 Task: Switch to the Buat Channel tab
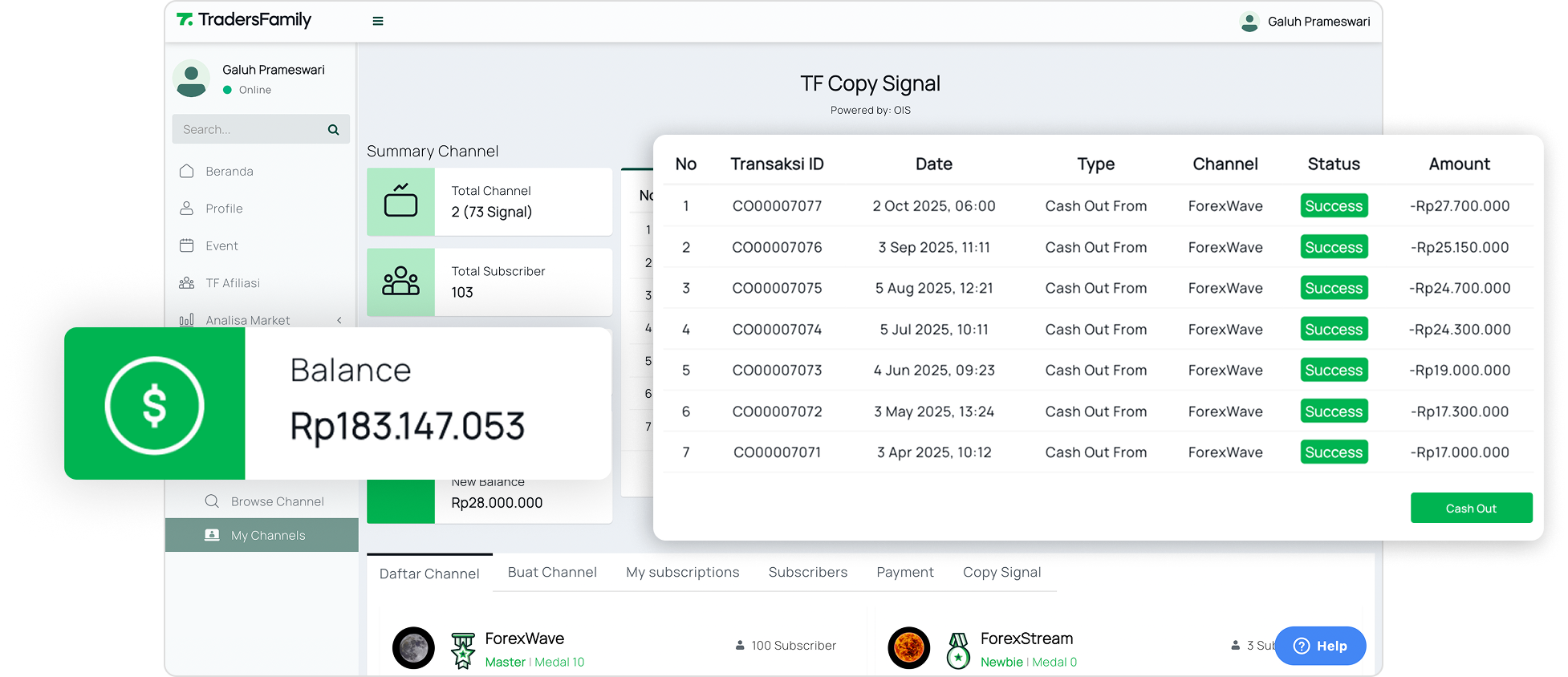coord(552,572)
